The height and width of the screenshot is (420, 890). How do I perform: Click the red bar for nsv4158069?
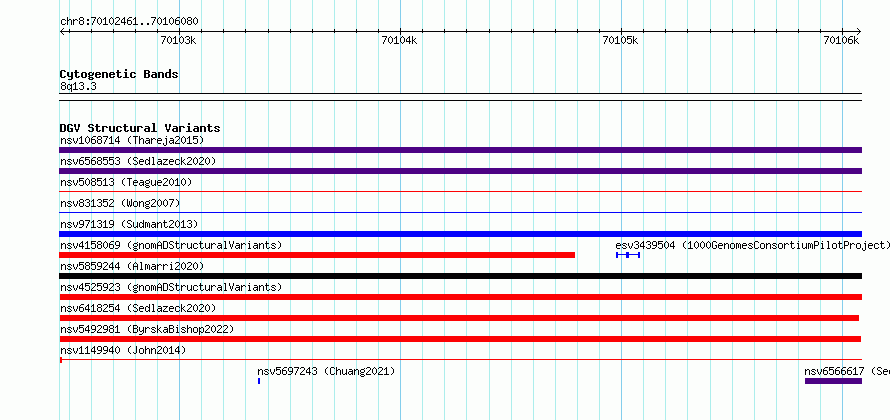click(x=317, y=255)
